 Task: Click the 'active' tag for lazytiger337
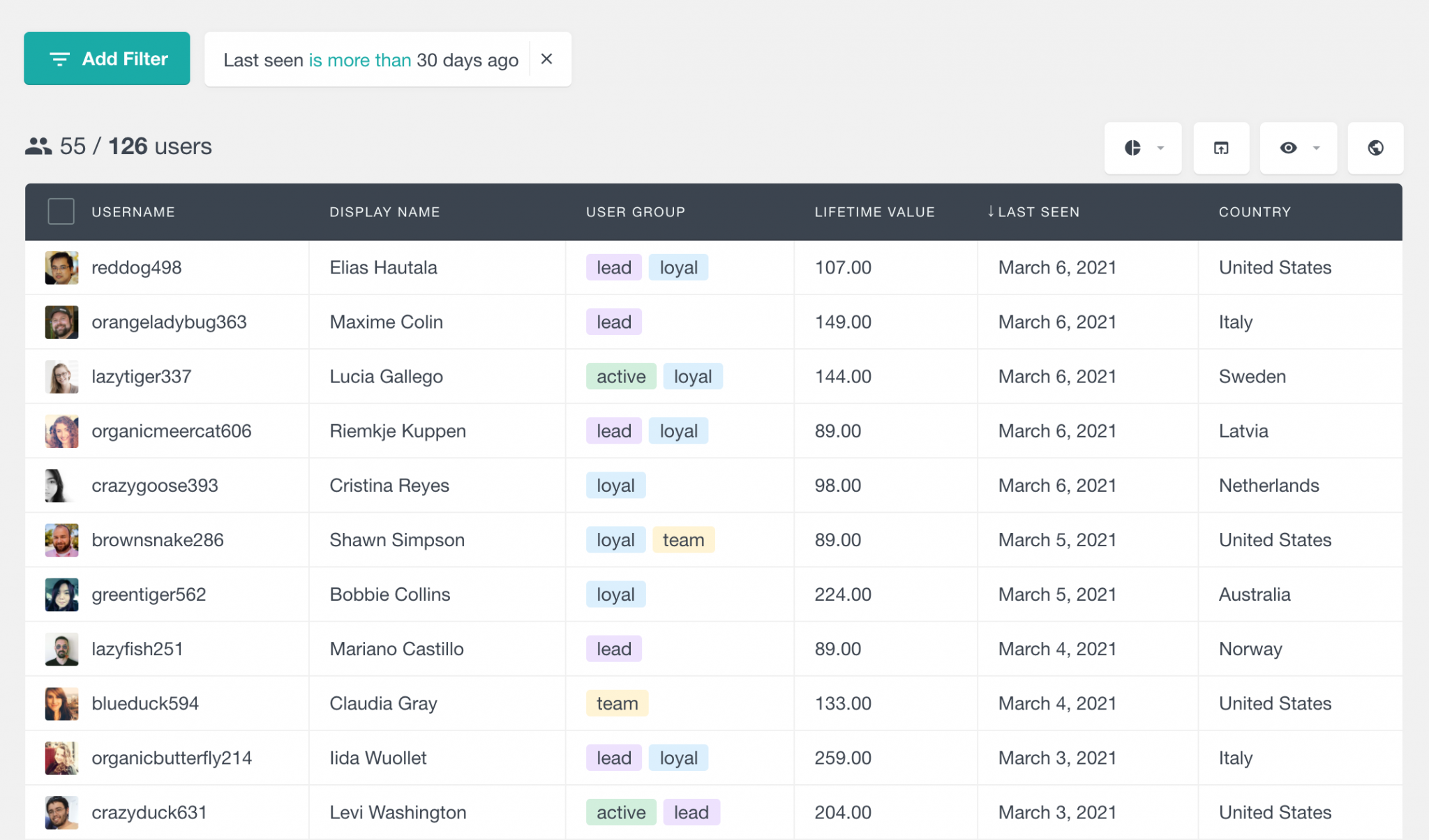(x=620, y=376)
